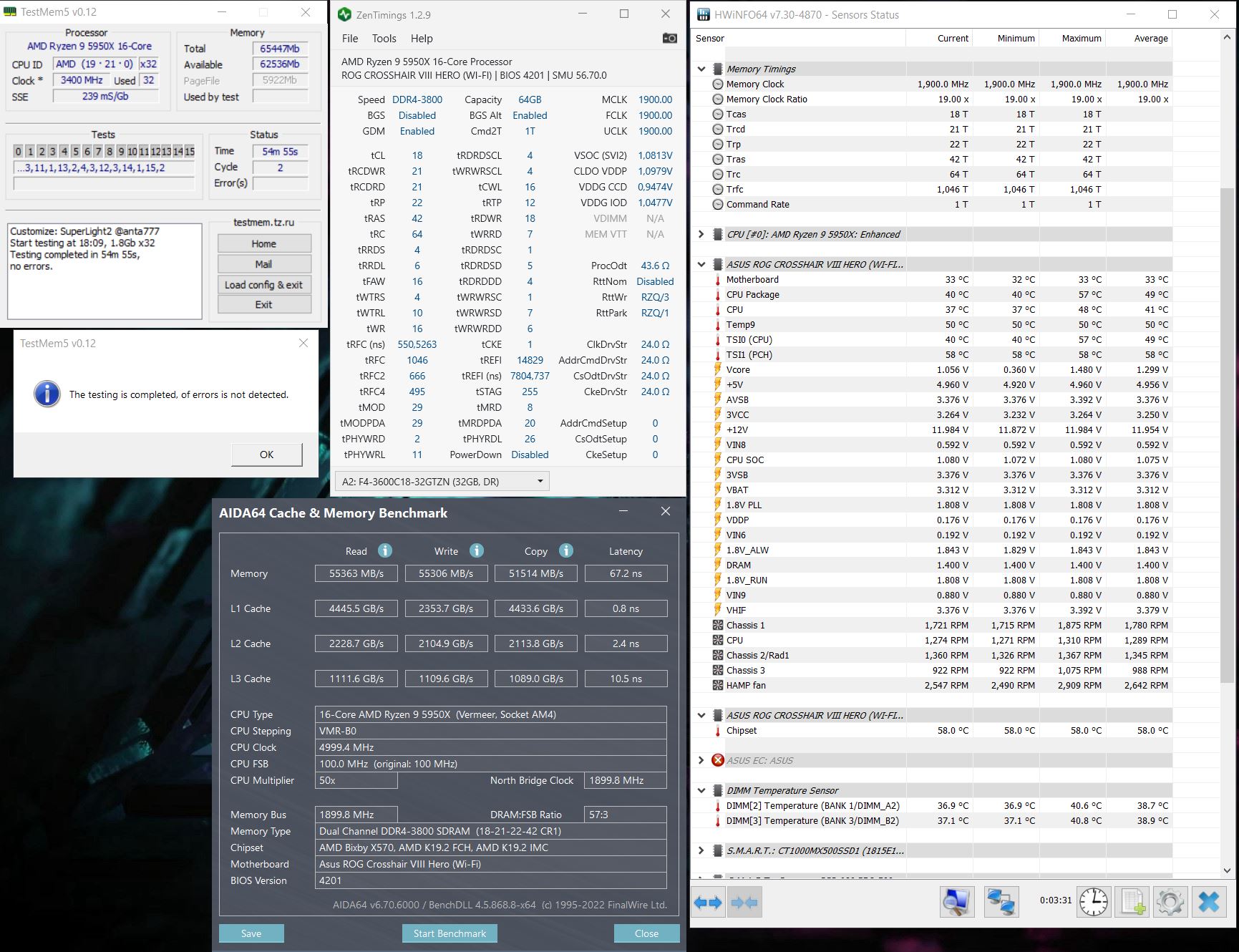Click the fan icon beside HAMP fan
The height and width of the screenshot is (952, 1239).
pyautogui.click(x=718, y=685)
